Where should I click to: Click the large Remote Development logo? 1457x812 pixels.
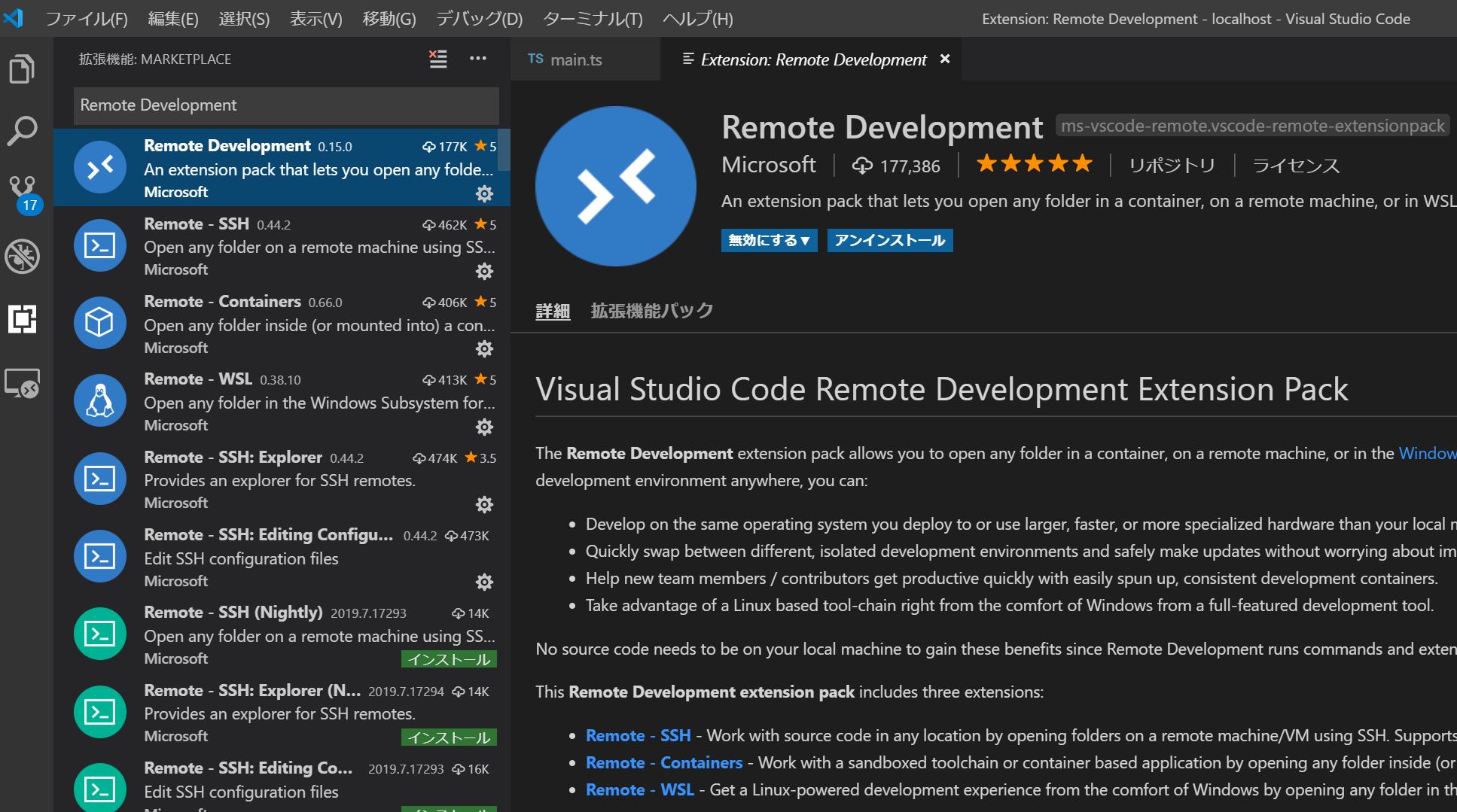pyautogui.click(x=615, y=186)
